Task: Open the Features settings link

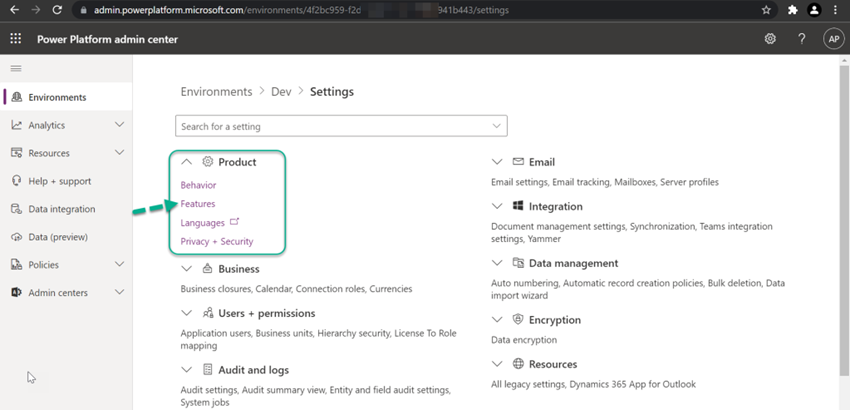Action: 198,203
